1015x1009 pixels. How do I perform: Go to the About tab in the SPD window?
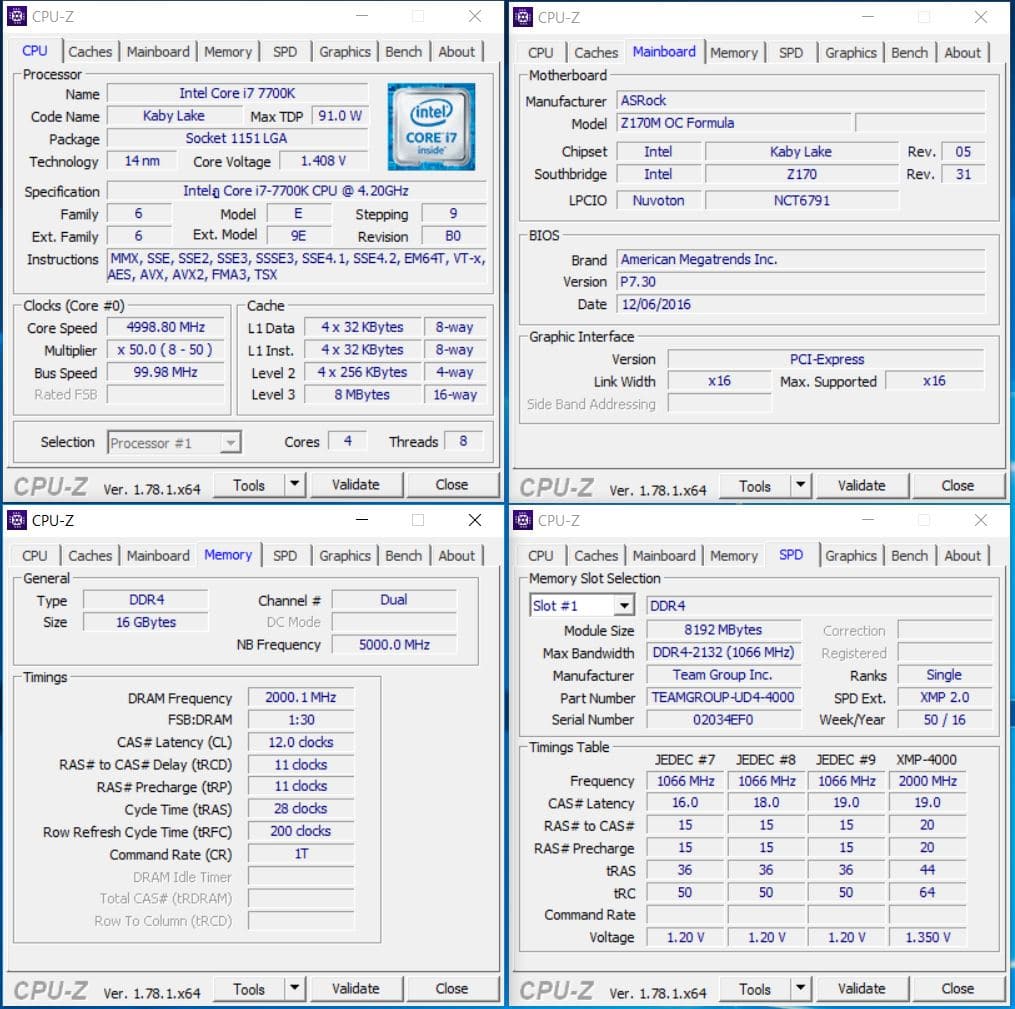(962, 556)
